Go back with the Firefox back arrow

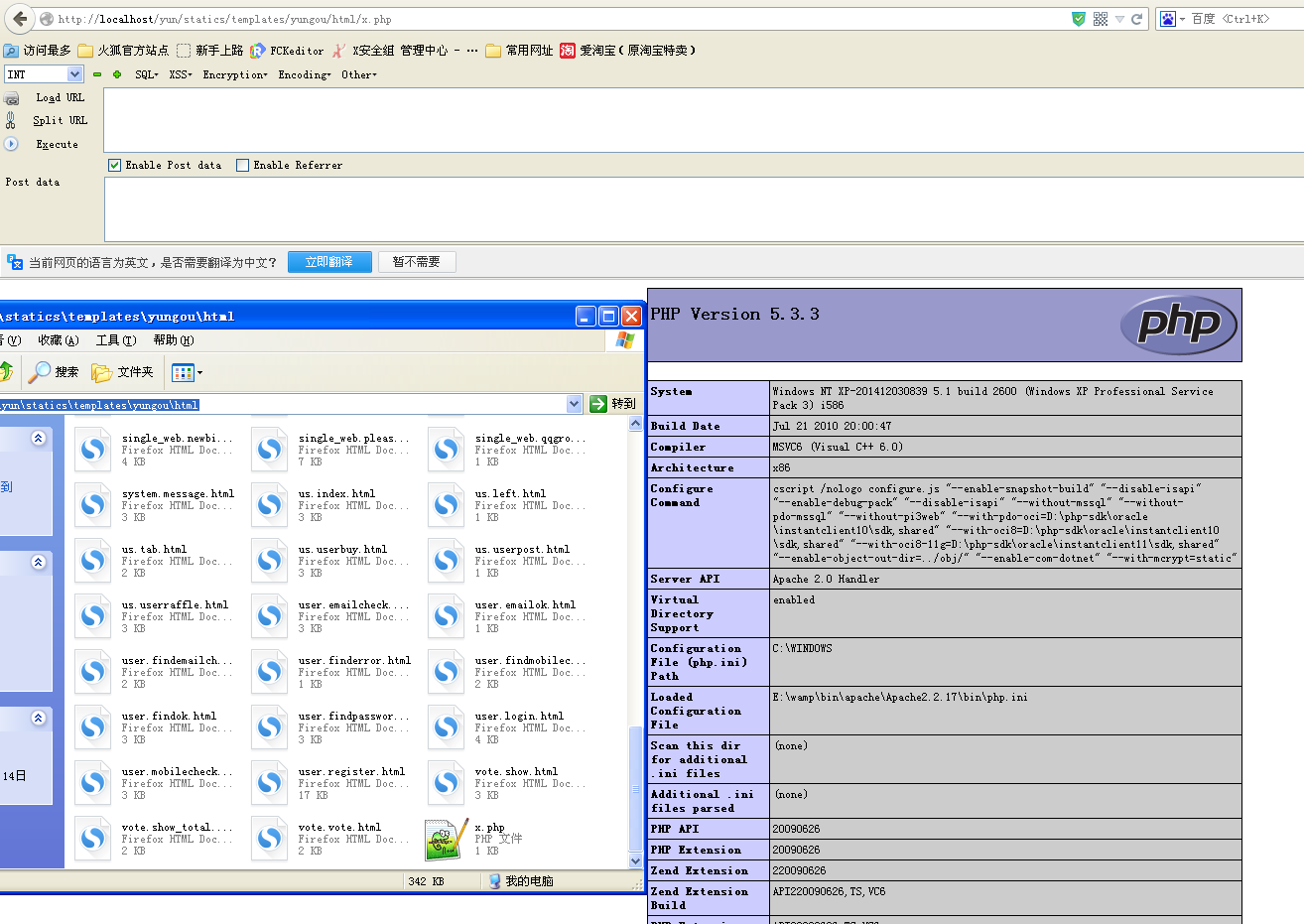point(20,19)
